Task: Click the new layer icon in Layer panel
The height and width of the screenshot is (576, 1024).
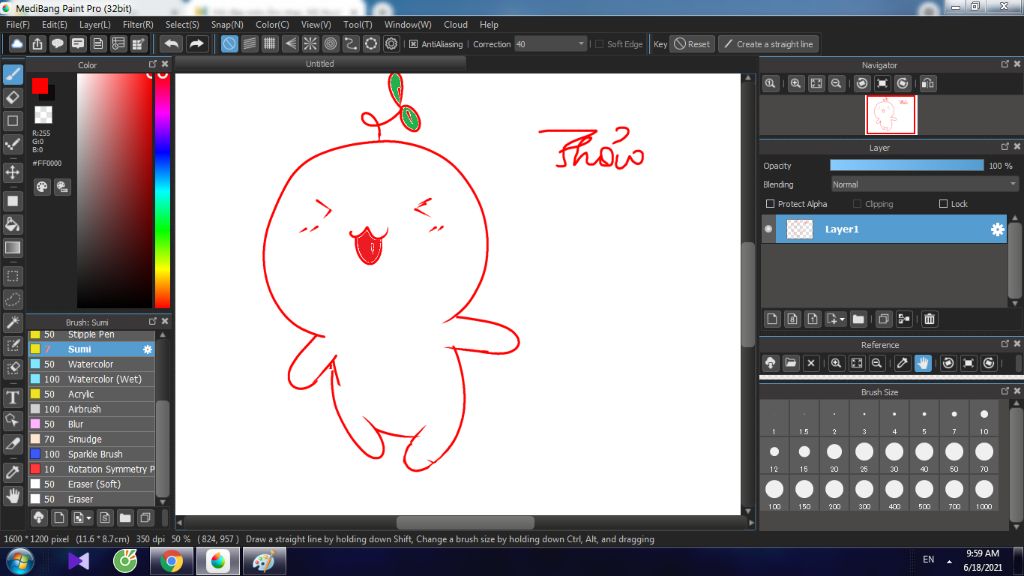Action: pyautogui.click(x=772, y=319)
